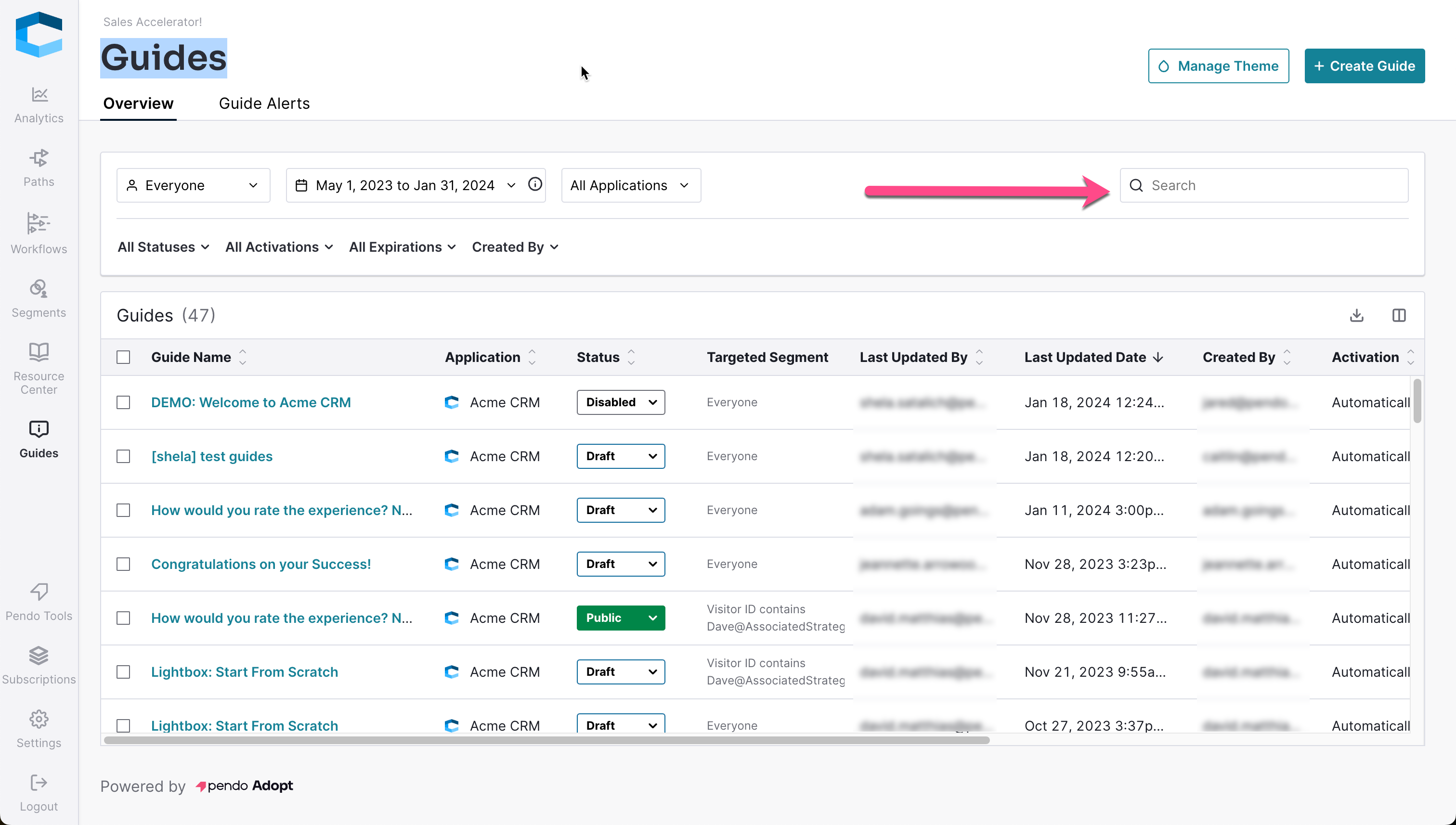This screenshot has height=825, width=1456.
Task: Open the All Expirations filter
Action: click(x=403, y=247)
